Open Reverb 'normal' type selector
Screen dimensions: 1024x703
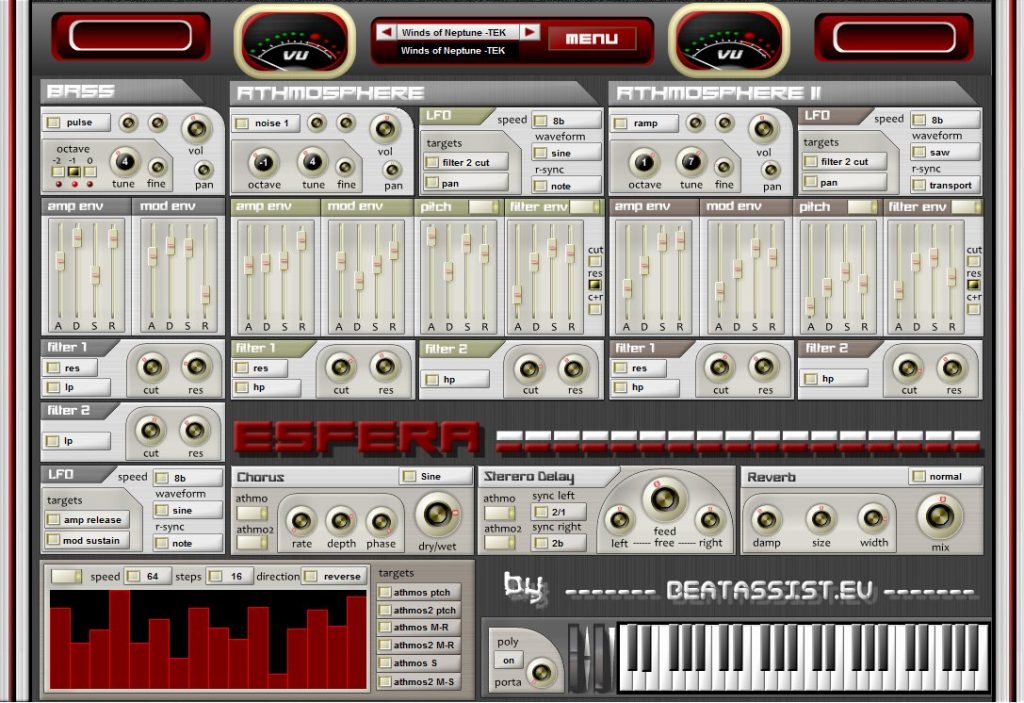[945, 476]
